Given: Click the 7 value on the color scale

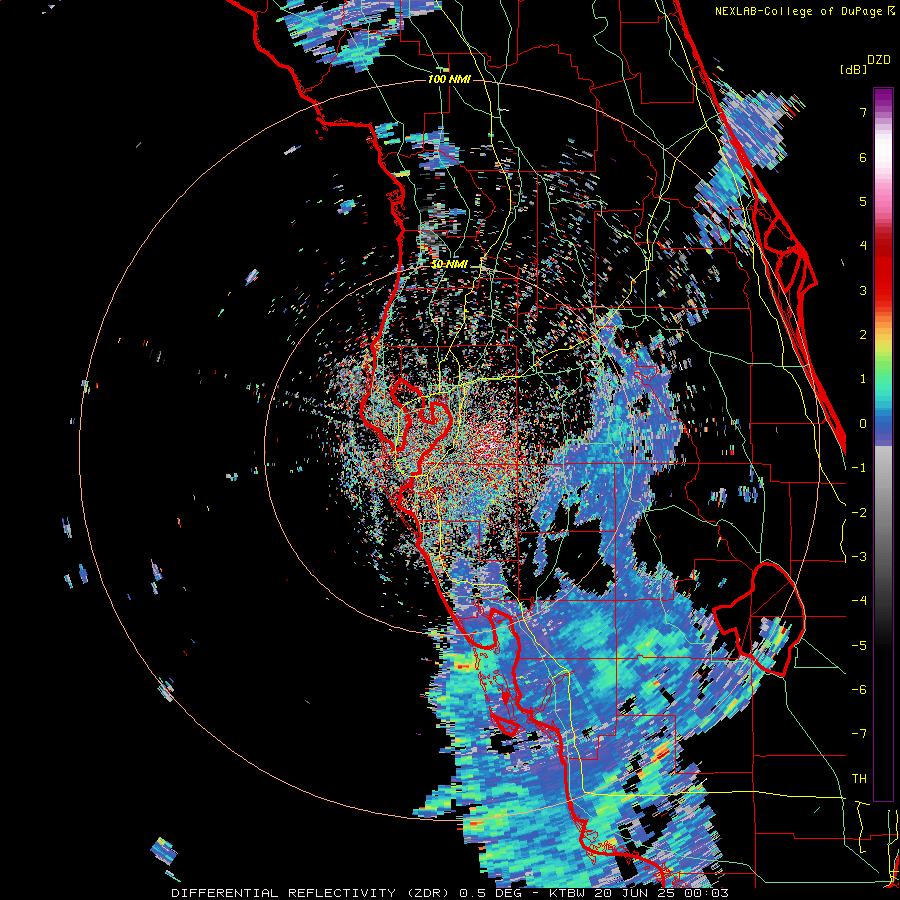Looking at the screenshot, I should [x=863, y=112].
